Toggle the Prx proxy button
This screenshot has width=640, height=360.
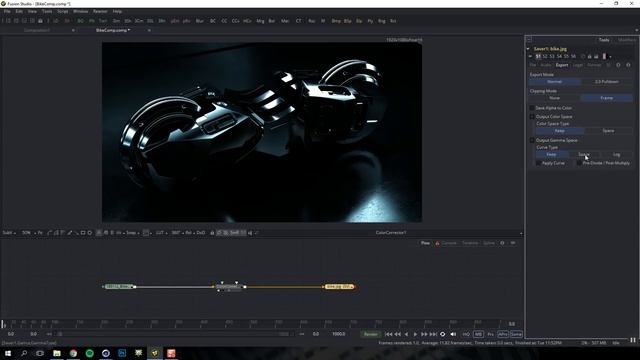490,334
